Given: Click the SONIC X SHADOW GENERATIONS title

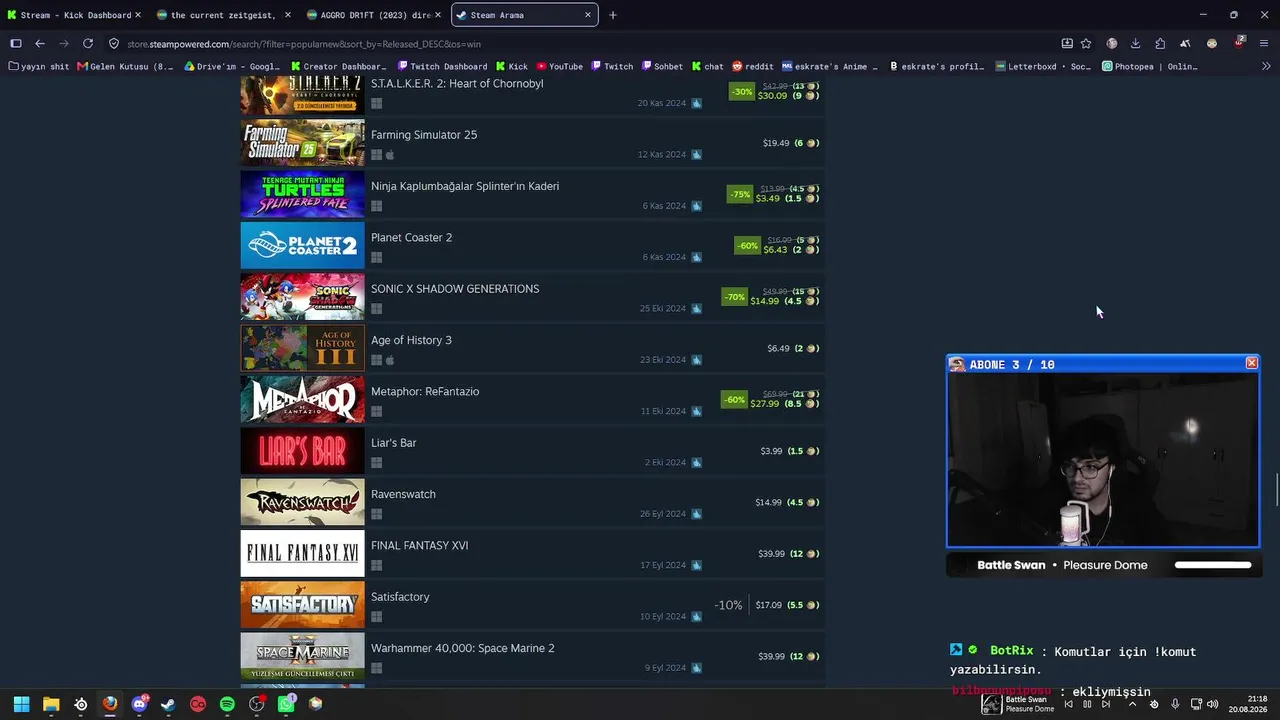Looking at the screenshot, I should click(455, 289).
